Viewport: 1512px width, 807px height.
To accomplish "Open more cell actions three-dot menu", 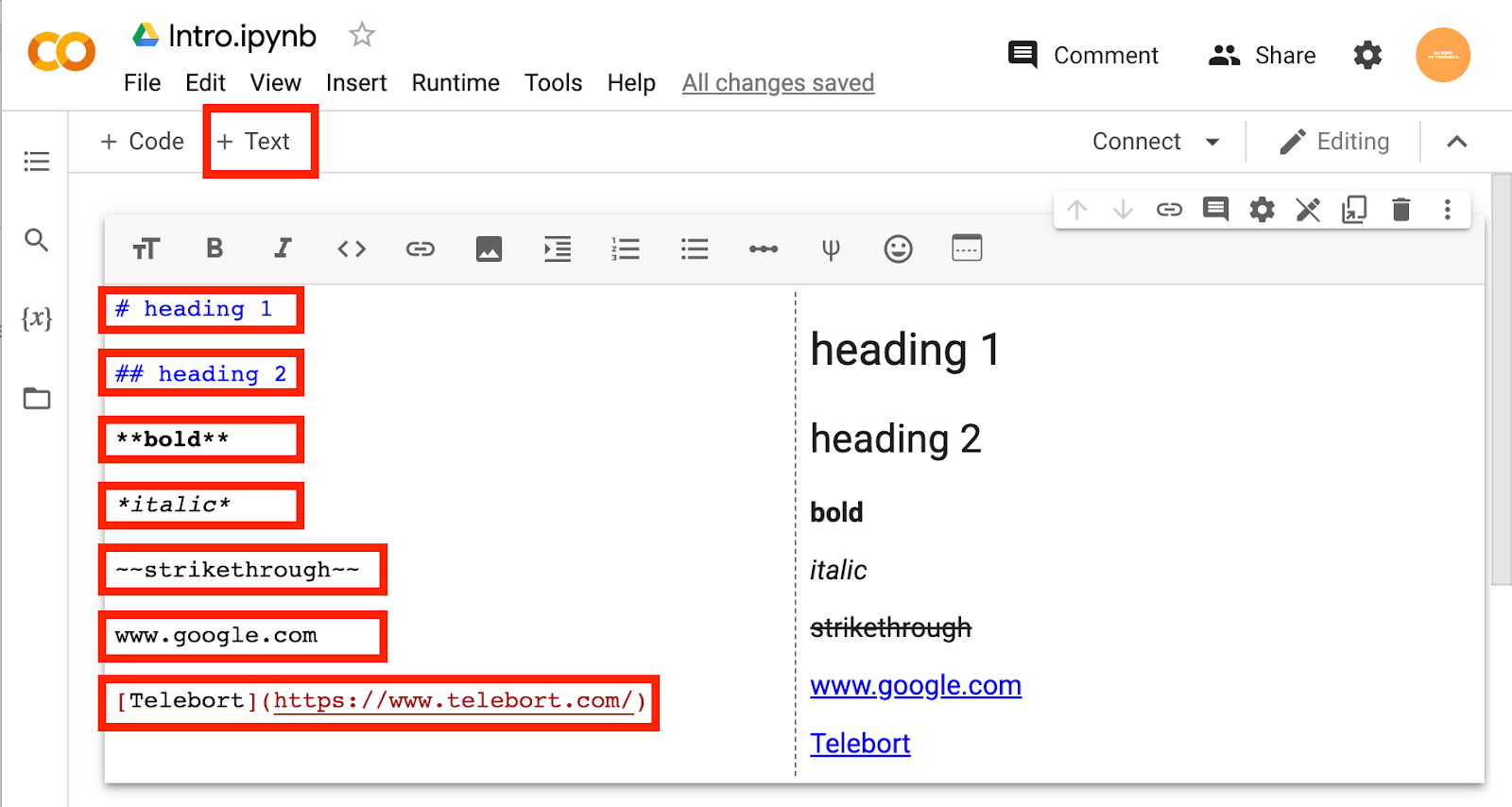I will pos(1447,210).
